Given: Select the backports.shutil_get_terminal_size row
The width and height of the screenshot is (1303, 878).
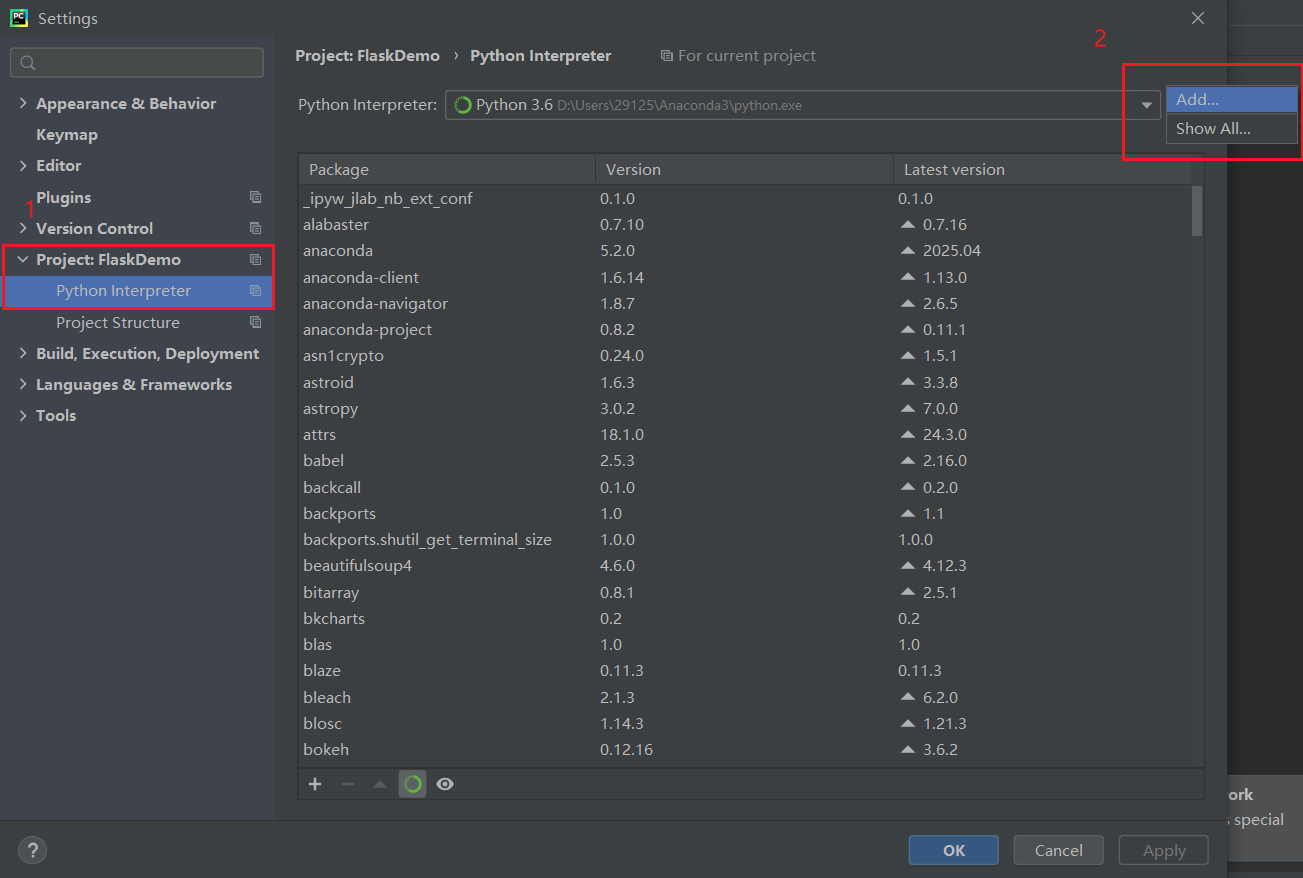Looking at the screenshot, I should [745, 539].
